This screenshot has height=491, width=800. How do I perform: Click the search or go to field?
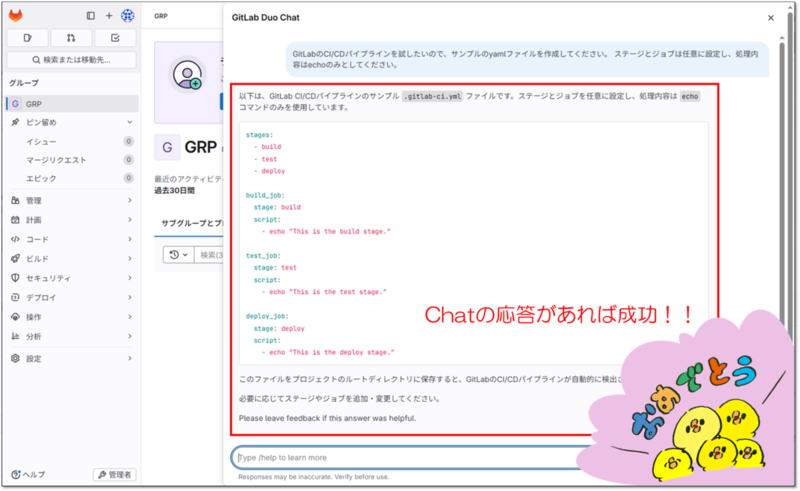(x=71, y=60)
